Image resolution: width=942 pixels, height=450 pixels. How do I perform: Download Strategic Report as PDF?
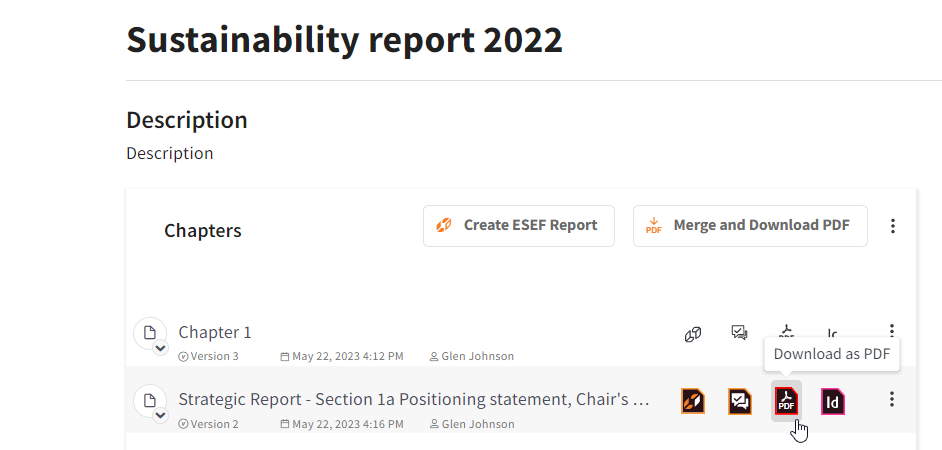(x=786, y=401)
